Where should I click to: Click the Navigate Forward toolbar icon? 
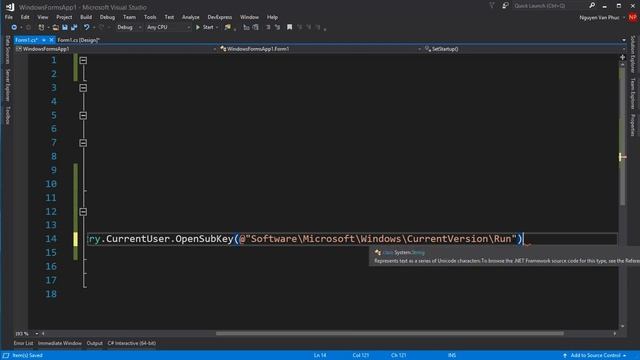coord(29,27)
